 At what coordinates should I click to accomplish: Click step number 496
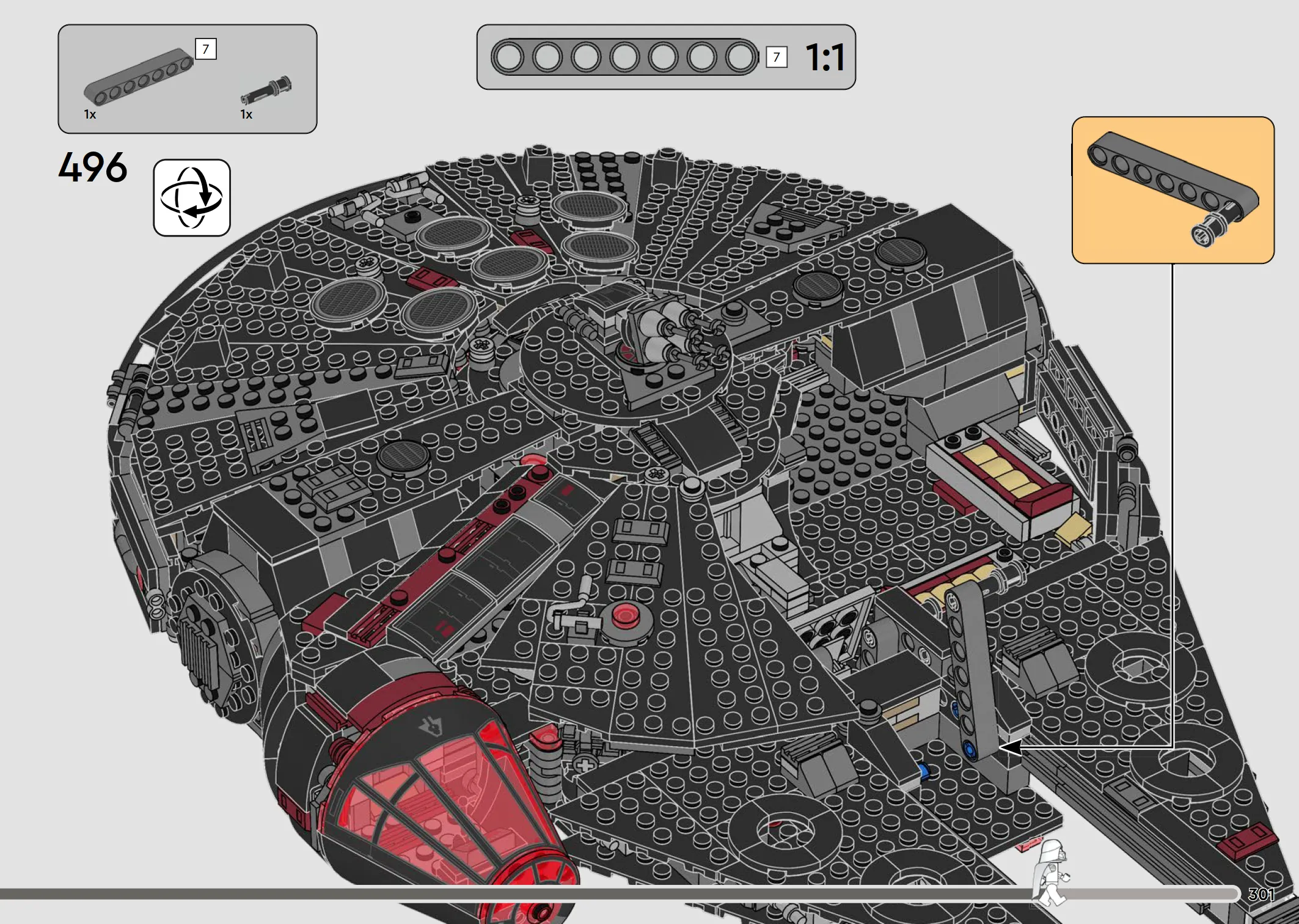tap(93, 167)
